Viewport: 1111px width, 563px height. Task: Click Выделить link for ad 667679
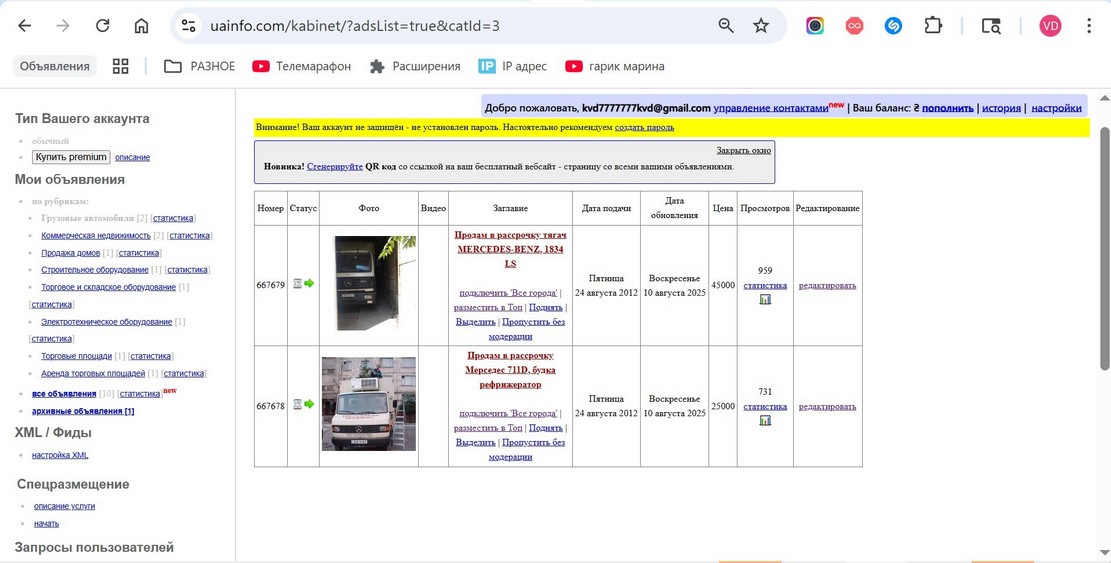[475, 322]
